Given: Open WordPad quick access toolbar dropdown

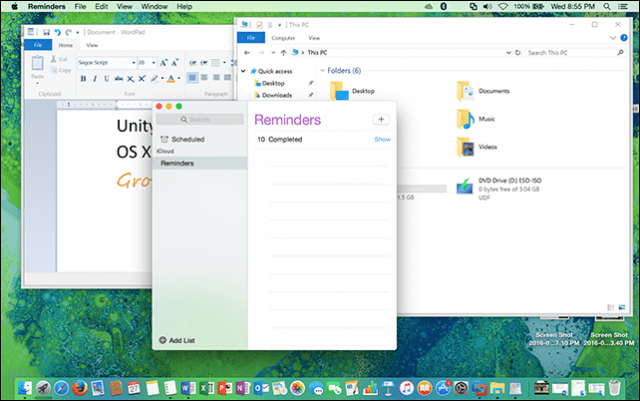Looking at the screenshot, I should (x=78, y=32).
